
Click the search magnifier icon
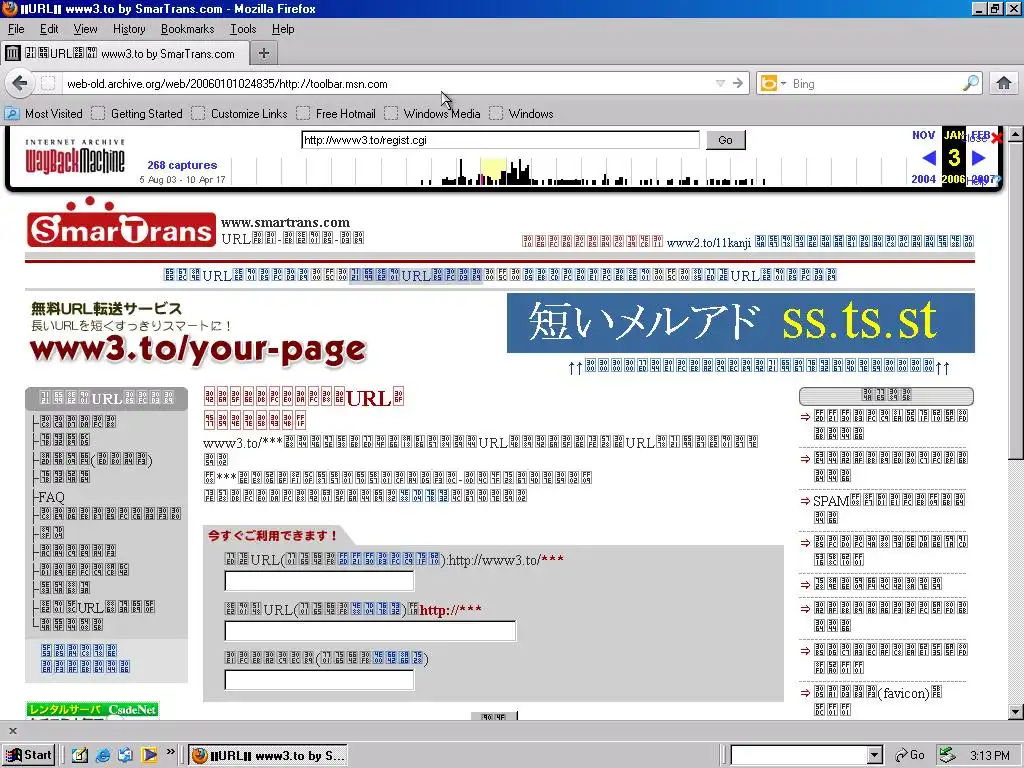(x=970, y=84)
